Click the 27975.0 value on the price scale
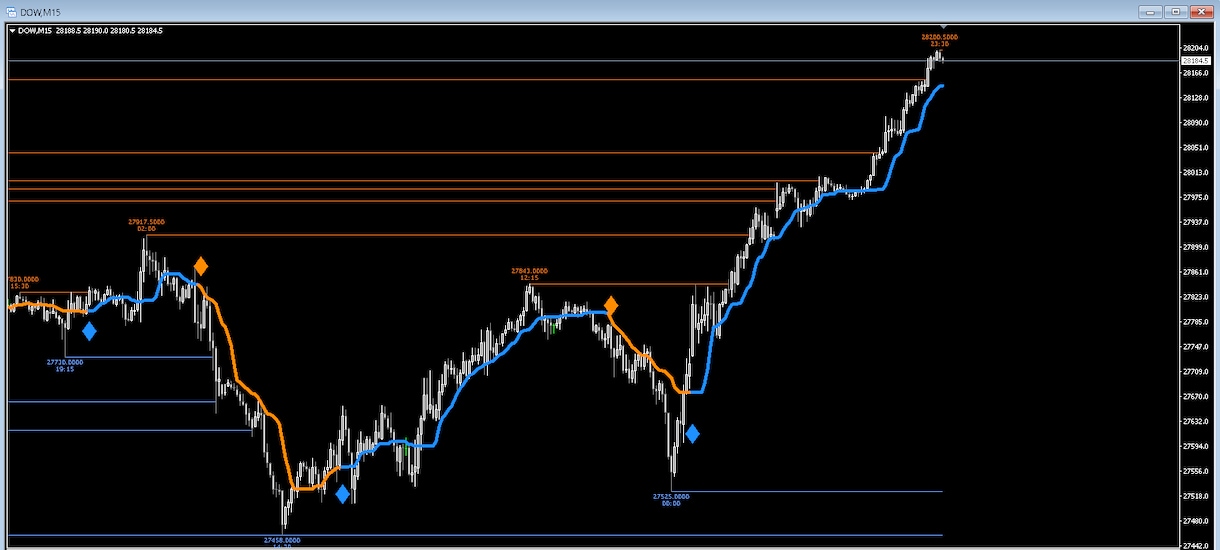 pos(1195,197)
